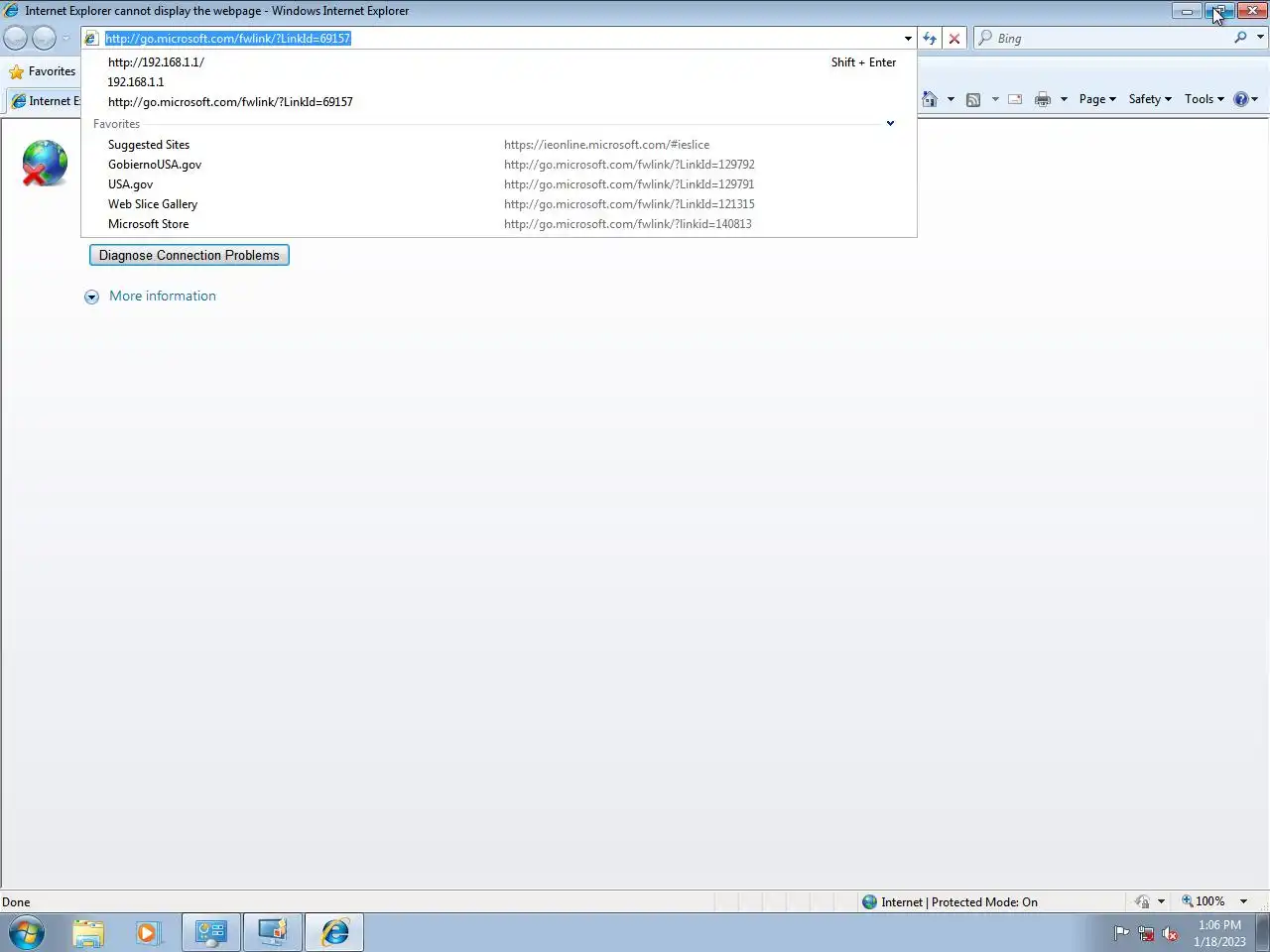Click the security lock status icon
The width and height of the screenshot is (1270, 952).
coord(1142,901)
